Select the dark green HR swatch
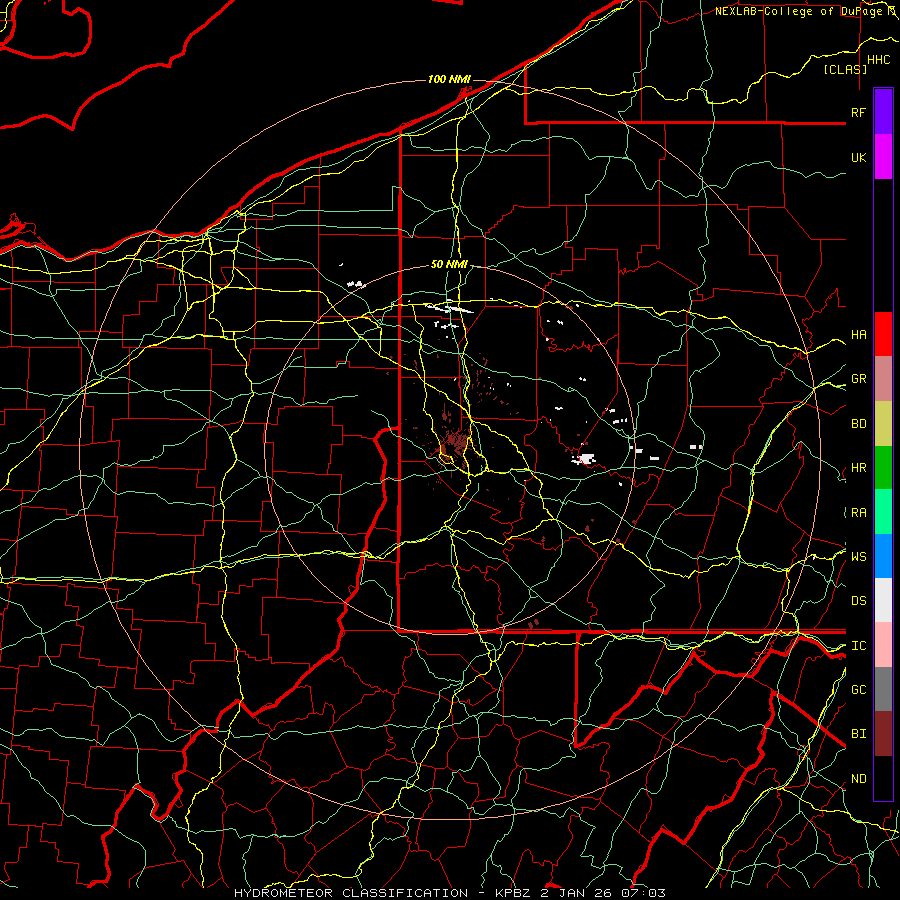The image size is (900, 900). click(x=883, y=467)
